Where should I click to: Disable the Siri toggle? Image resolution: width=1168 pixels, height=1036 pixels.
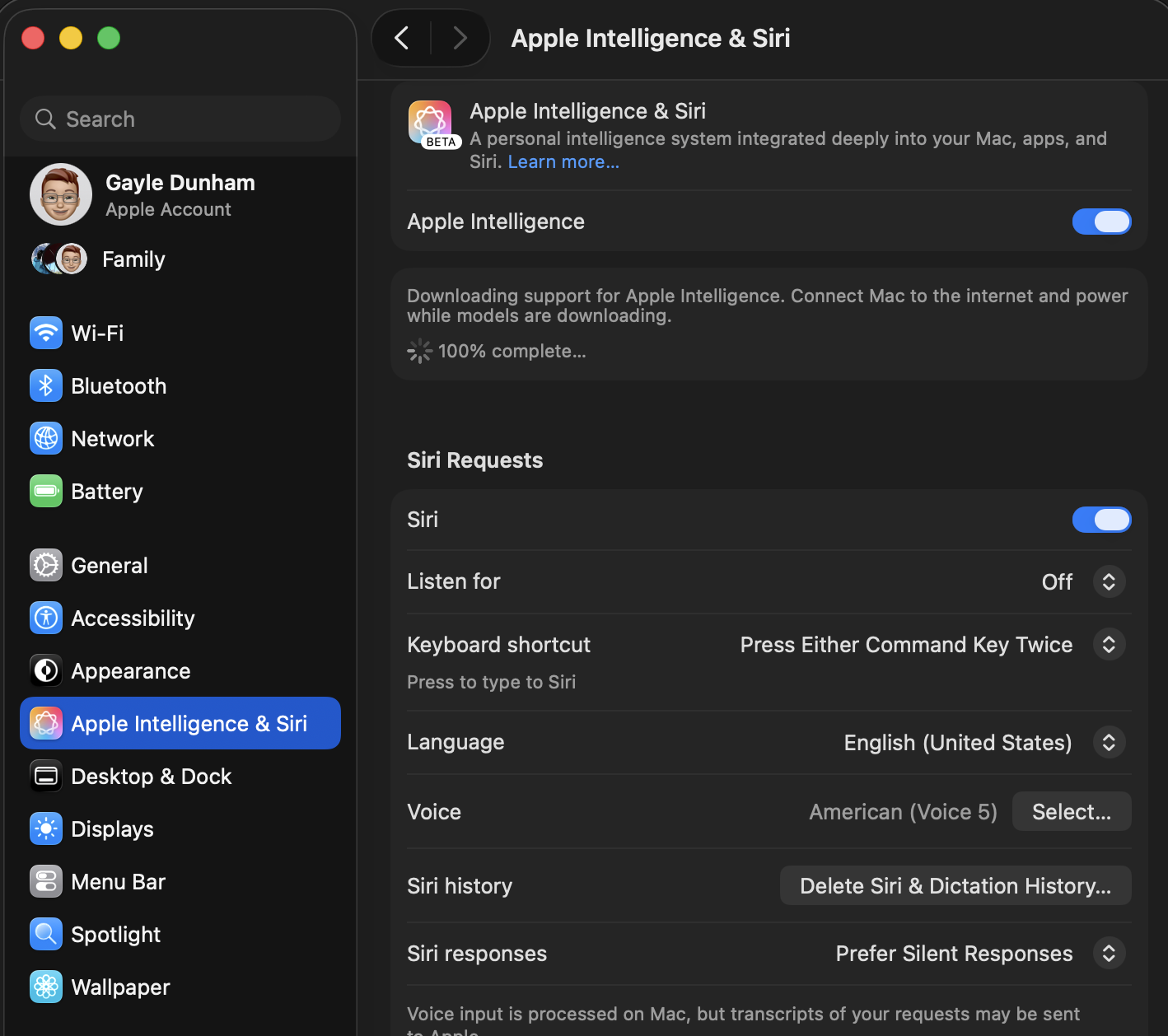click(1101, 520)
